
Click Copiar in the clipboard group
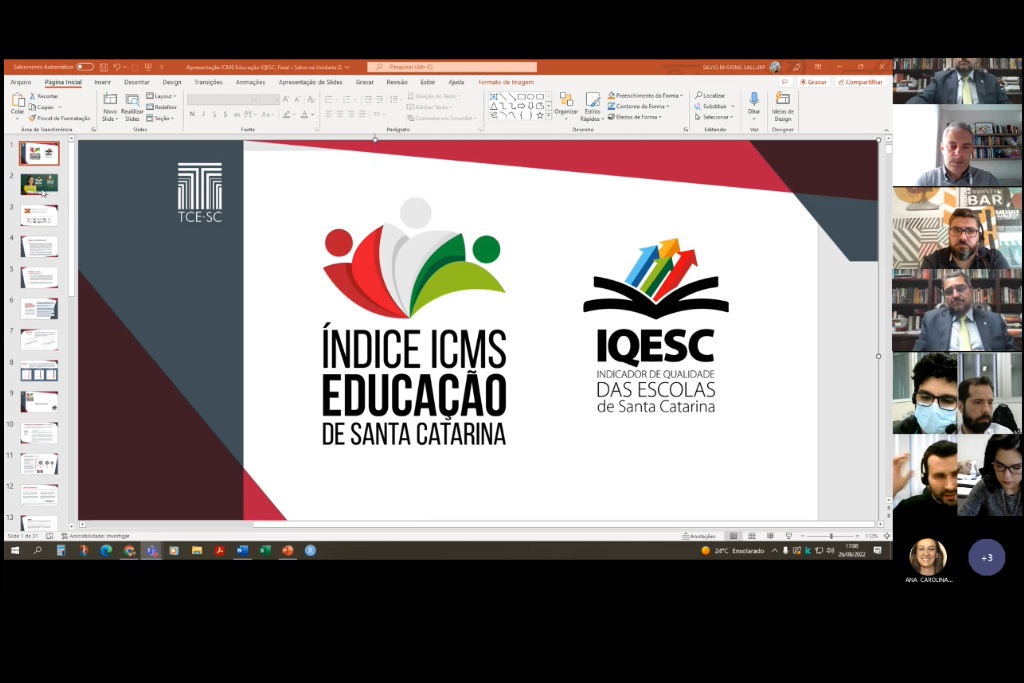[42, 107]
